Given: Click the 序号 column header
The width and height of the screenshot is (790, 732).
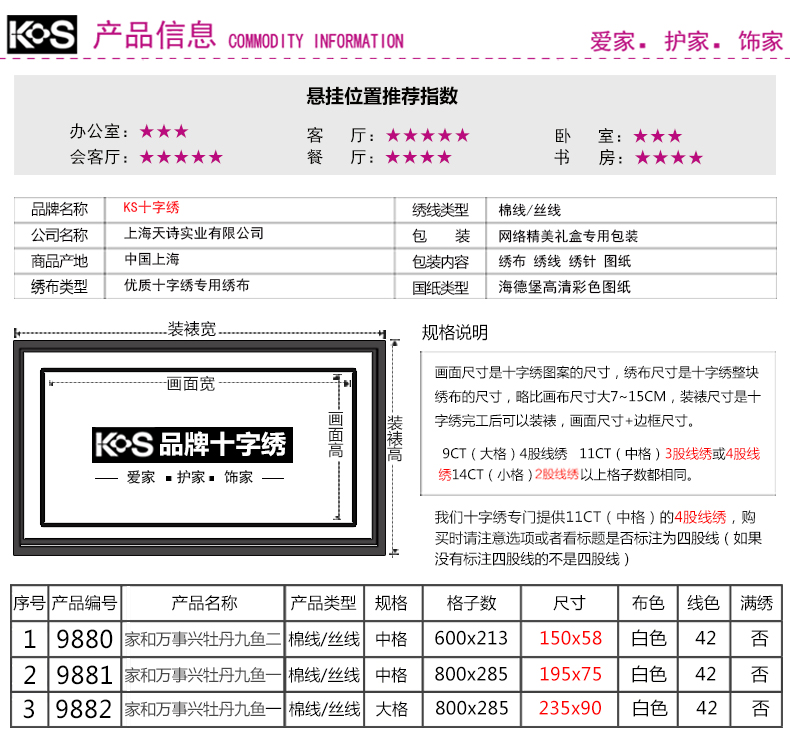Looking at the screenshot, I should (x=30, y=603).
